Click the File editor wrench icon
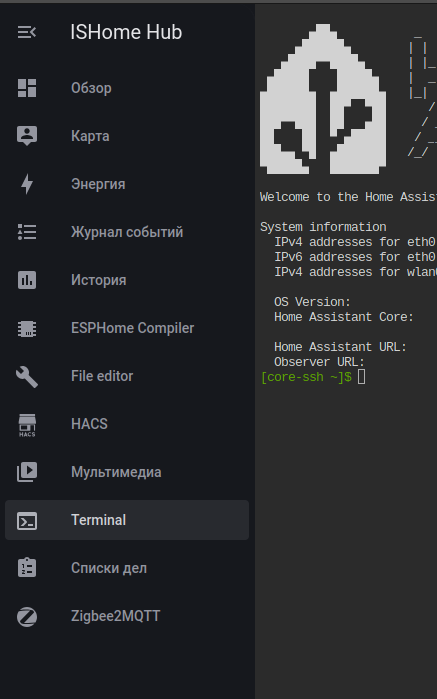Viewport: 437px width, 699px height. 27,376
